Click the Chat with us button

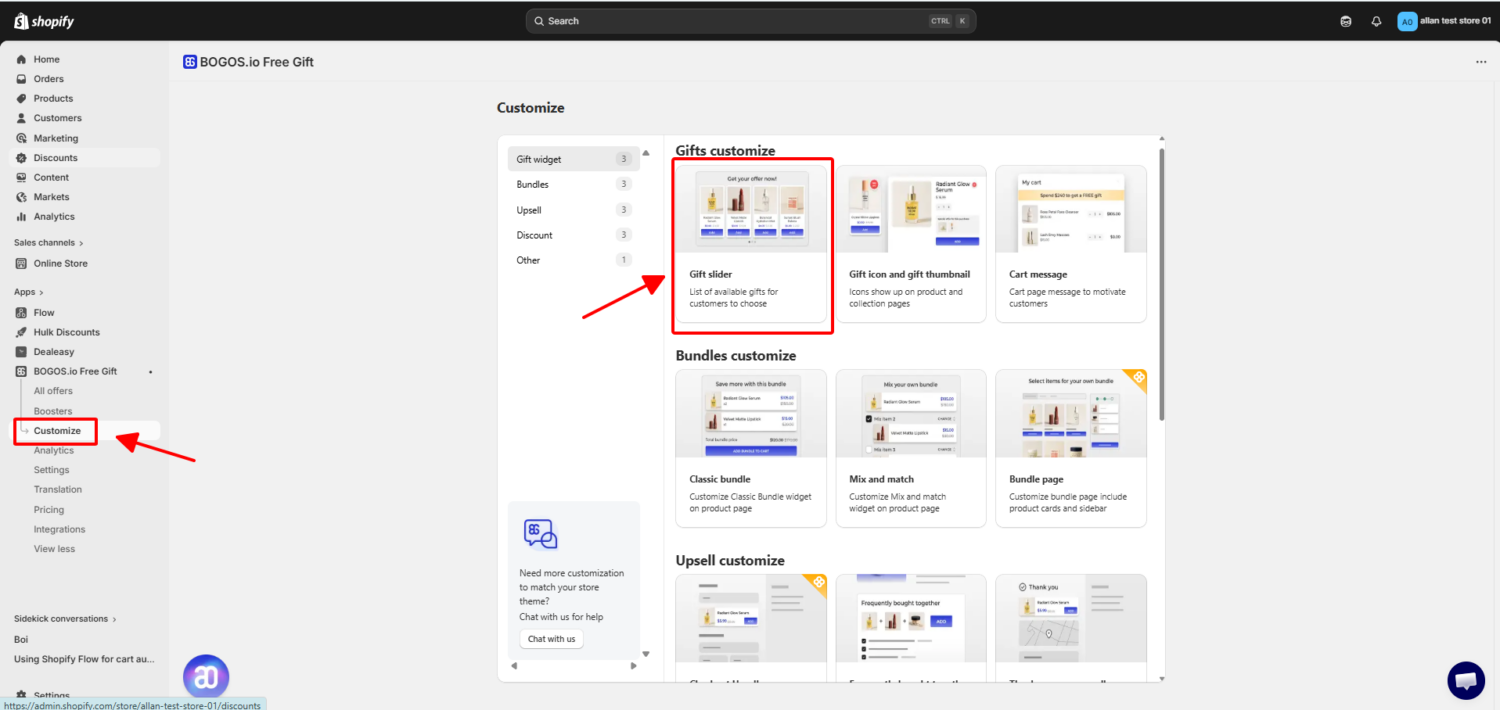point(551,638)
